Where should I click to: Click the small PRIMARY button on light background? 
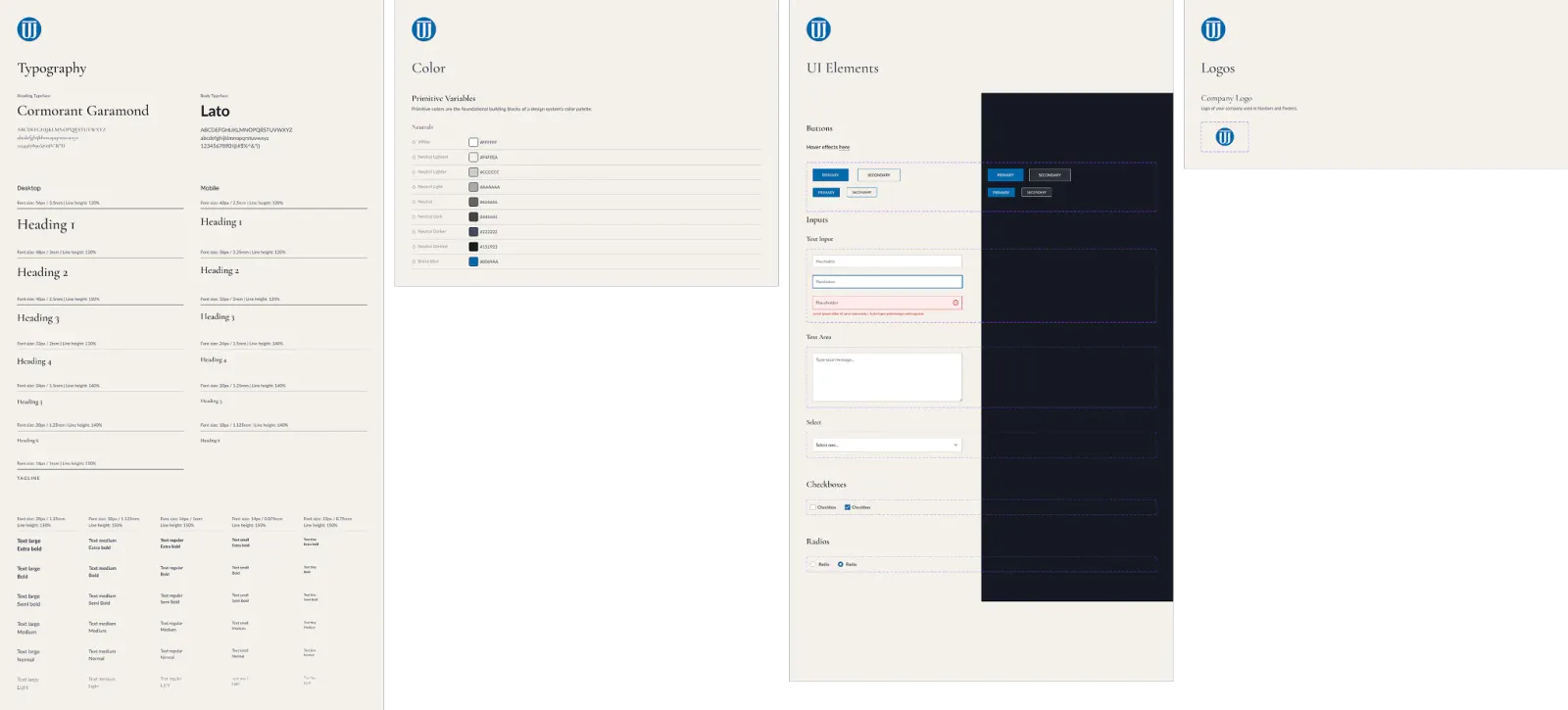[x=827, y=192]
